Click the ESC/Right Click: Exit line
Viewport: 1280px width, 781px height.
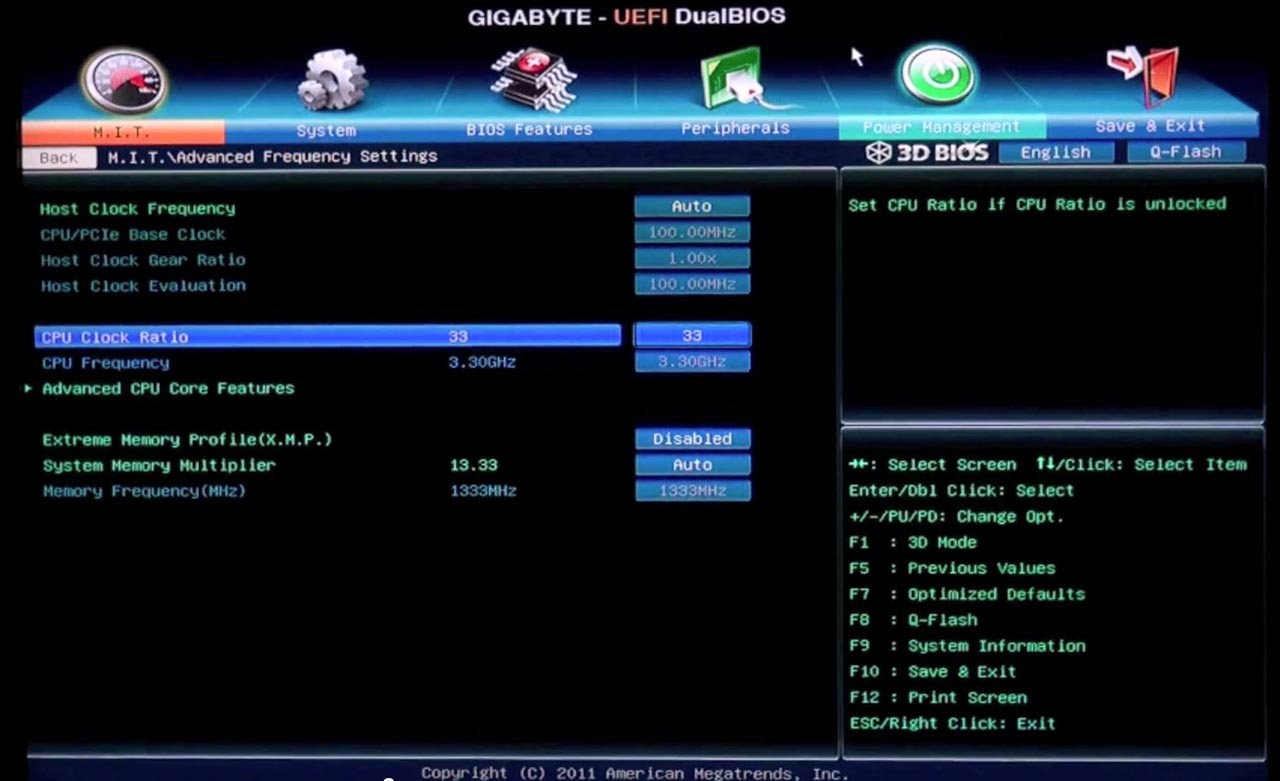click(952, 724)
